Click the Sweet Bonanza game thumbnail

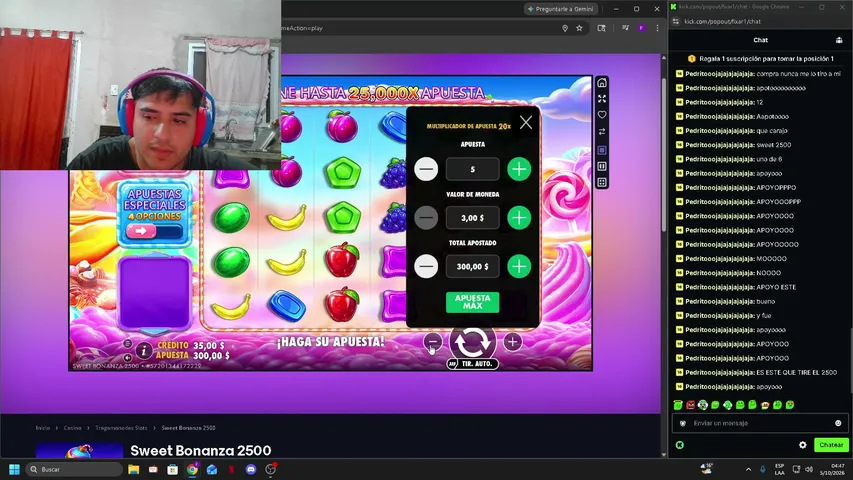(x=79, y=451)
